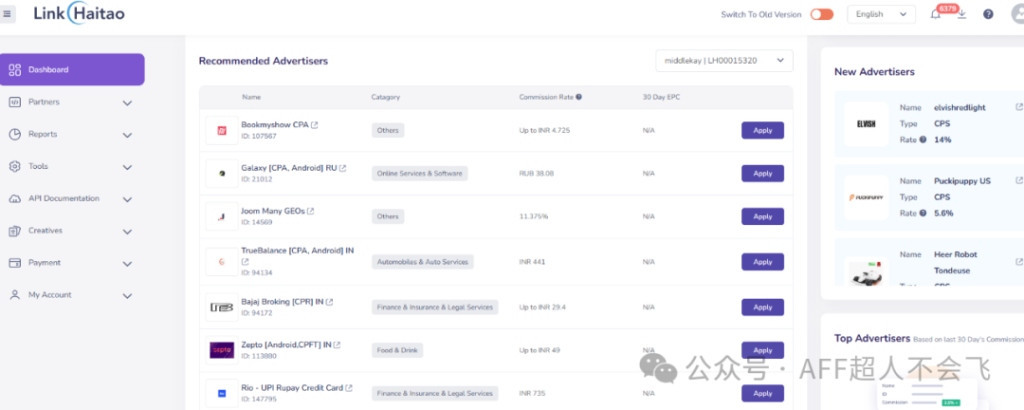This screenshot has width=1024, height=410.
Task: Open the notifications bell icon
Action: click(x=936, y=14)
